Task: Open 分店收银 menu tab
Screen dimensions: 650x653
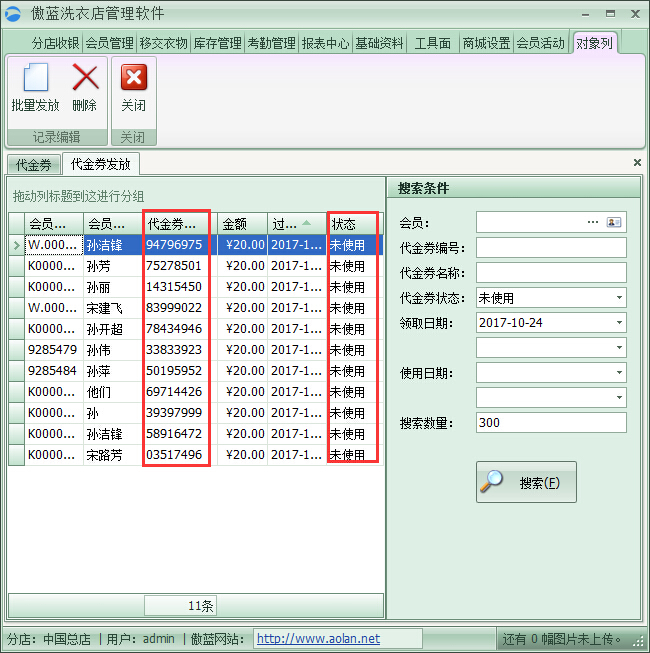Action: (55, 43)
